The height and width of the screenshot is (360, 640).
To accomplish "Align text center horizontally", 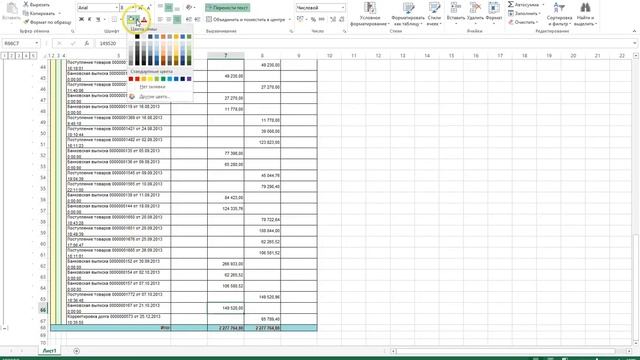I will coord(169,19).
